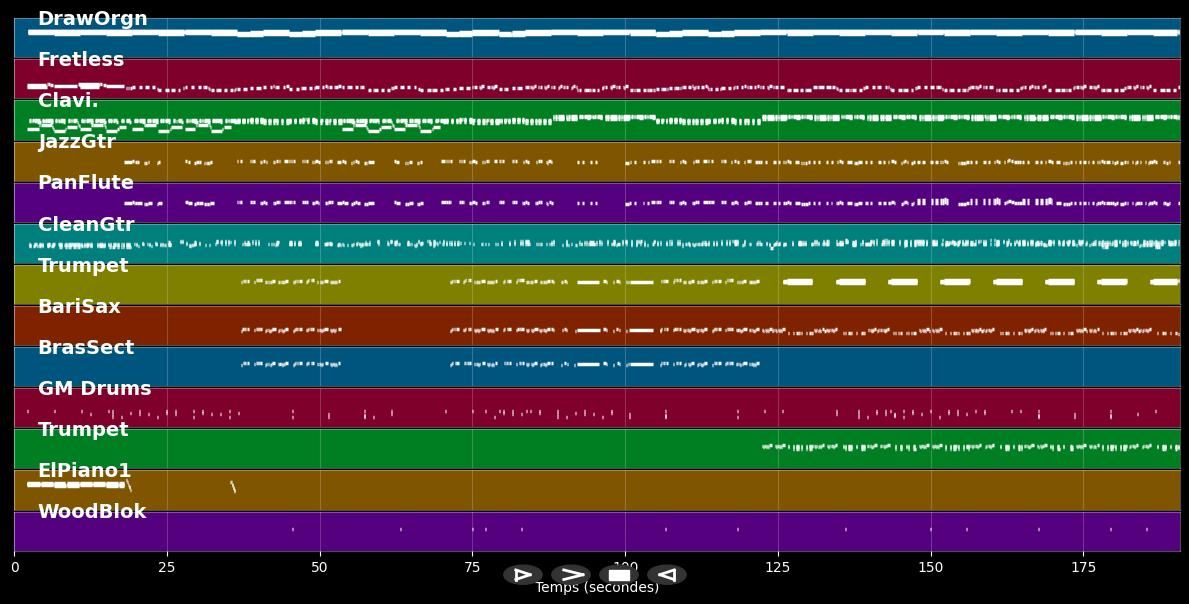Select the GM Drums track label
1189x604 pixels.
pyautogui.click(x=95, y=389)
